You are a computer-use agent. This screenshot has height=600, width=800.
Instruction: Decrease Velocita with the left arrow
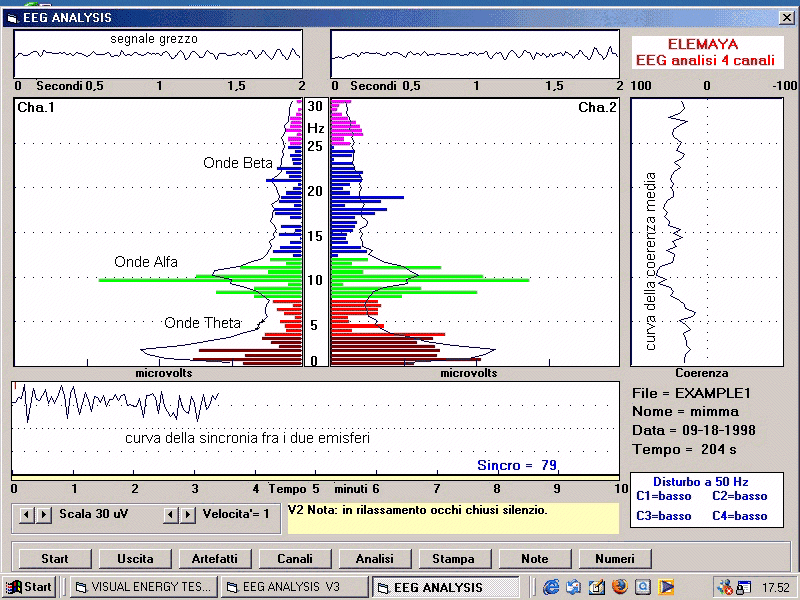pyautogui.click(x=171, y=514)
